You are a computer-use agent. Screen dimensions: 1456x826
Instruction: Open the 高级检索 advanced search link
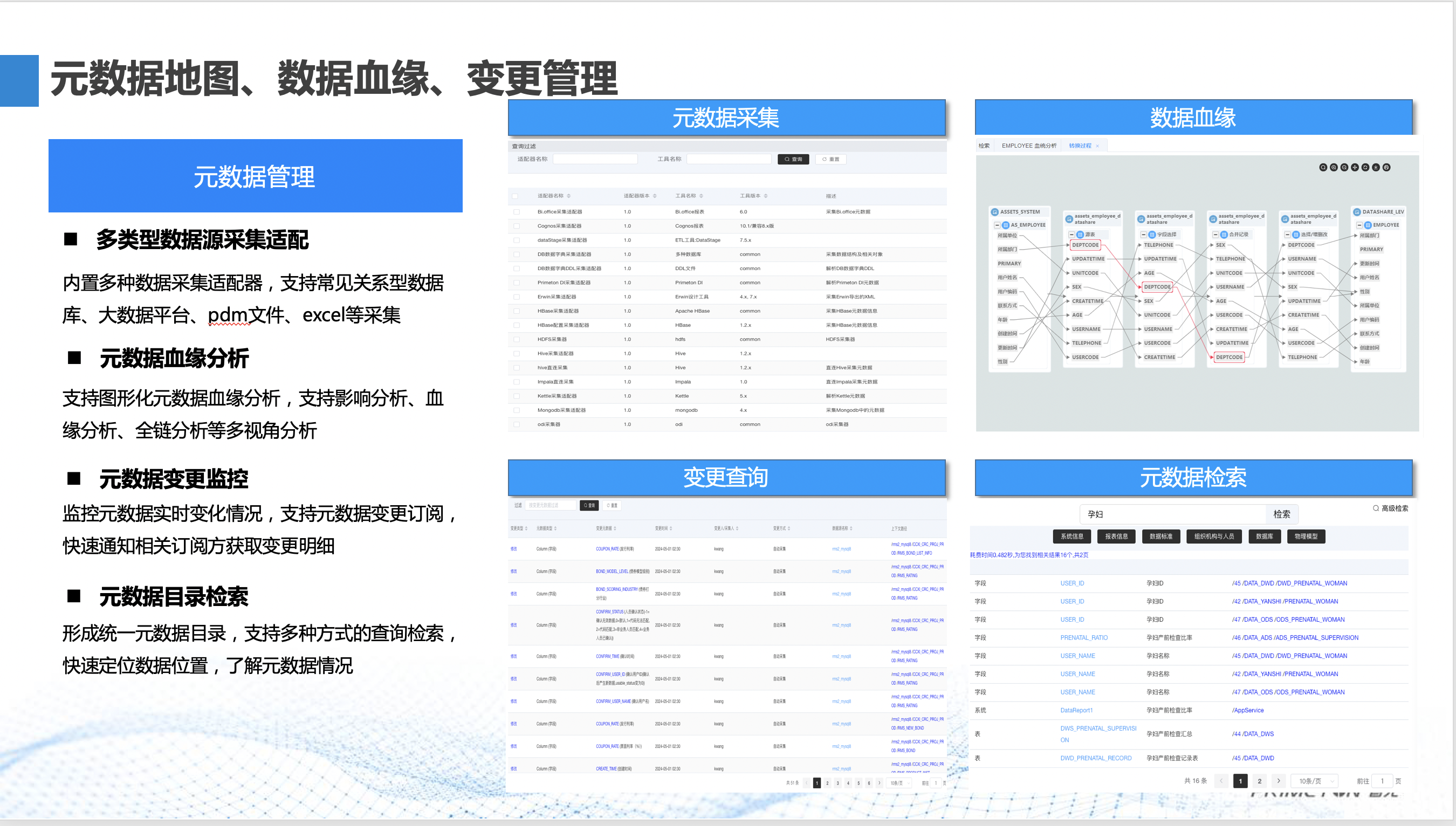click(x=1391, y=508)
